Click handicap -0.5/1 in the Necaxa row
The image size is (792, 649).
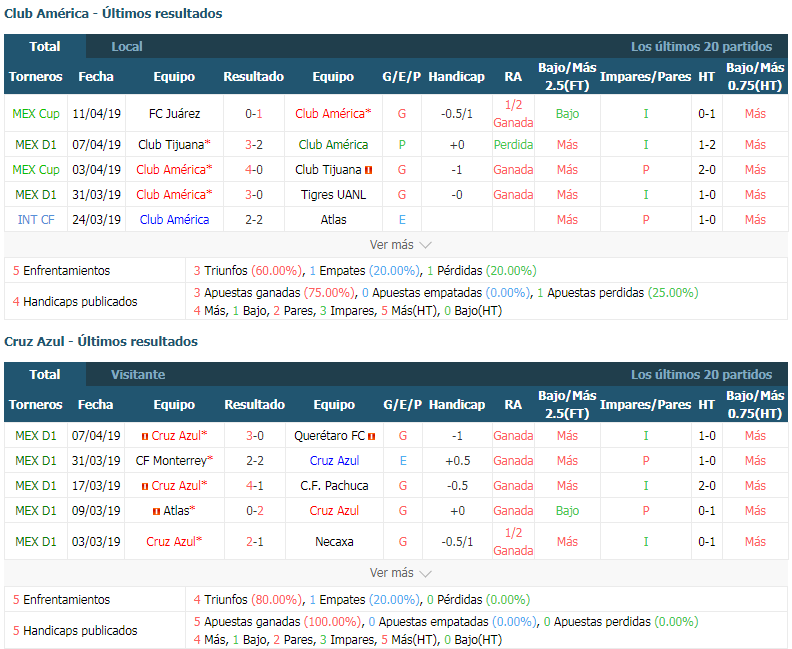(458, 541)
